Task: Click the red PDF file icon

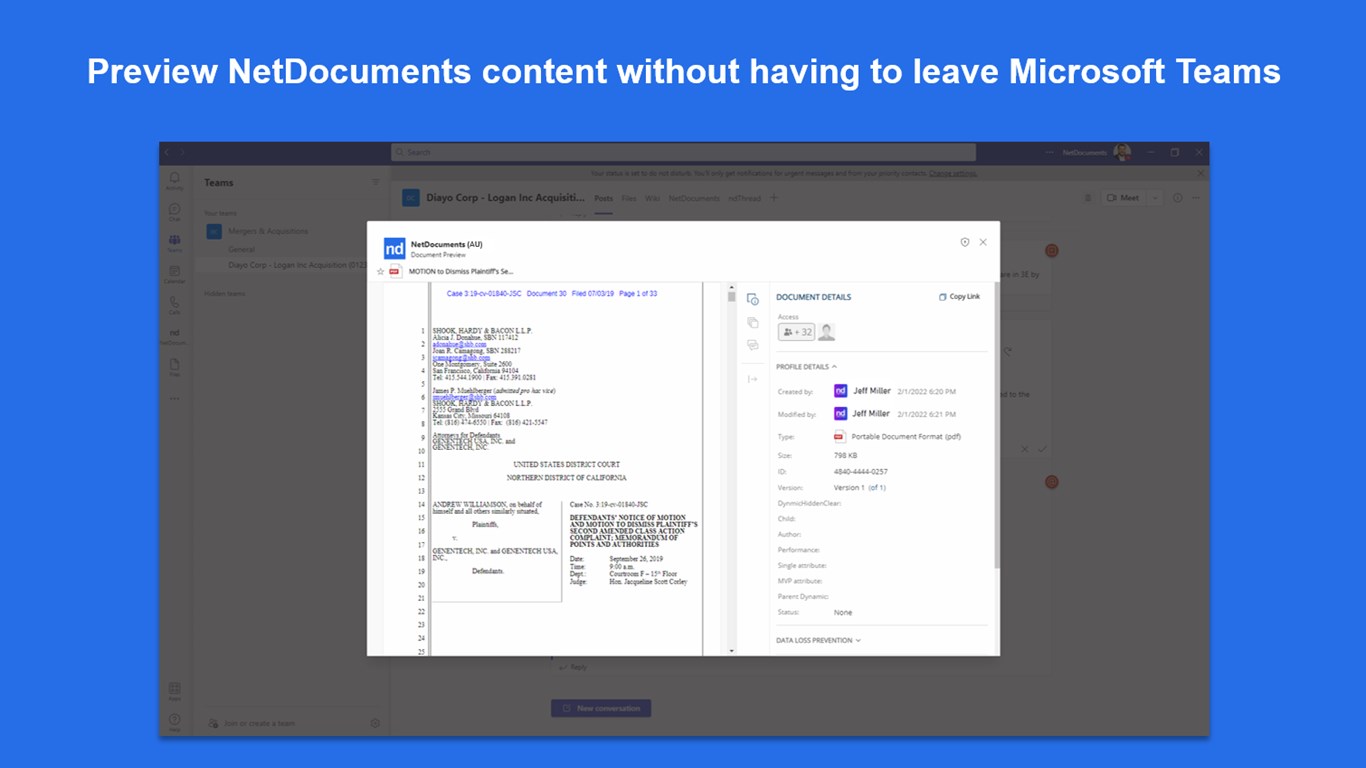Action: click(394, 271)
